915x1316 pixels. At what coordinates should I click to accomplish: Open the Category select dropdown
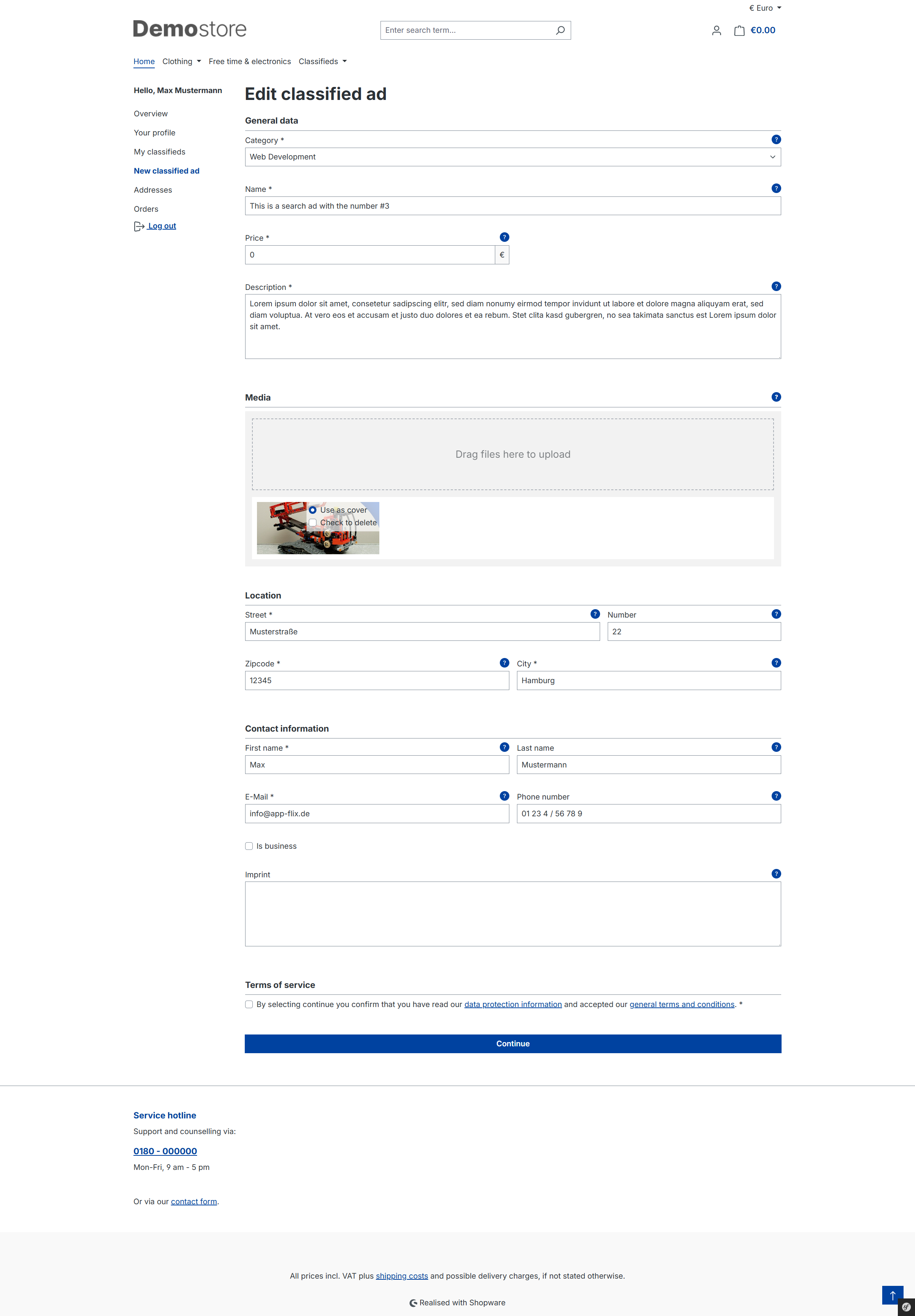[x=512, y=157]
